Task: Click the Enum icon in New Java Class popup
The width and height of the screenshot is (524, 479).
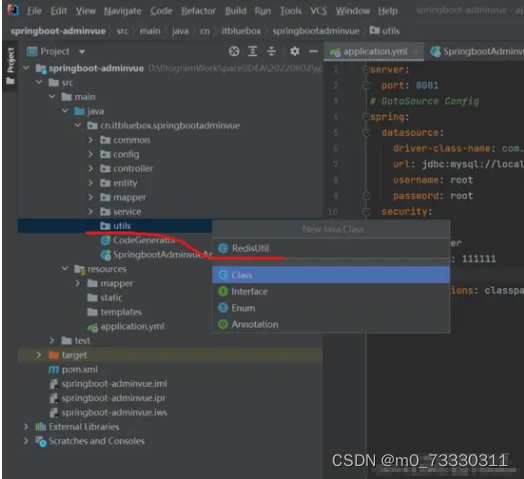Action: click(x=223, y=308)
